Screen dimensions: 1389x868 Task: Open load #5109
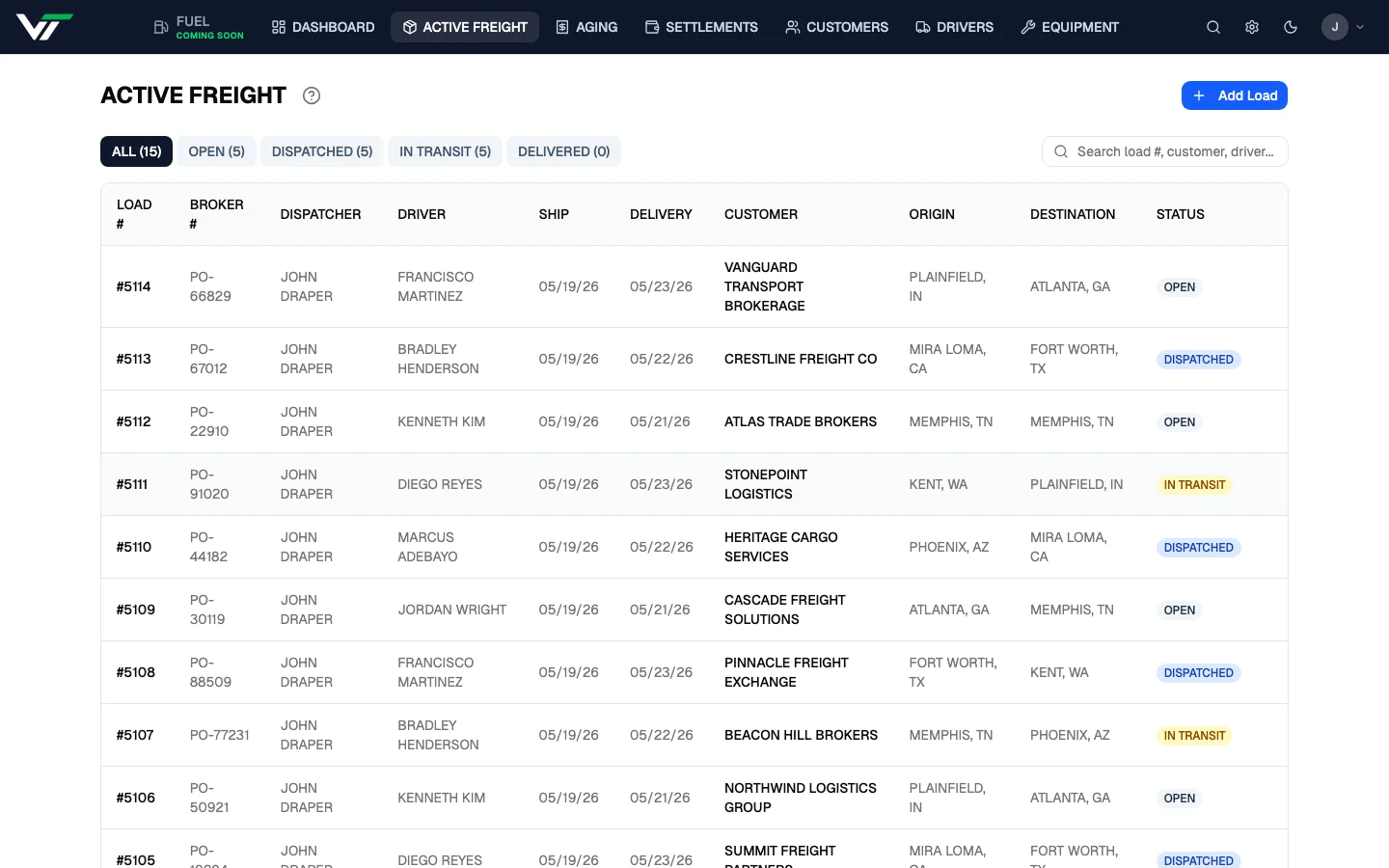click(x=694, y=610)
